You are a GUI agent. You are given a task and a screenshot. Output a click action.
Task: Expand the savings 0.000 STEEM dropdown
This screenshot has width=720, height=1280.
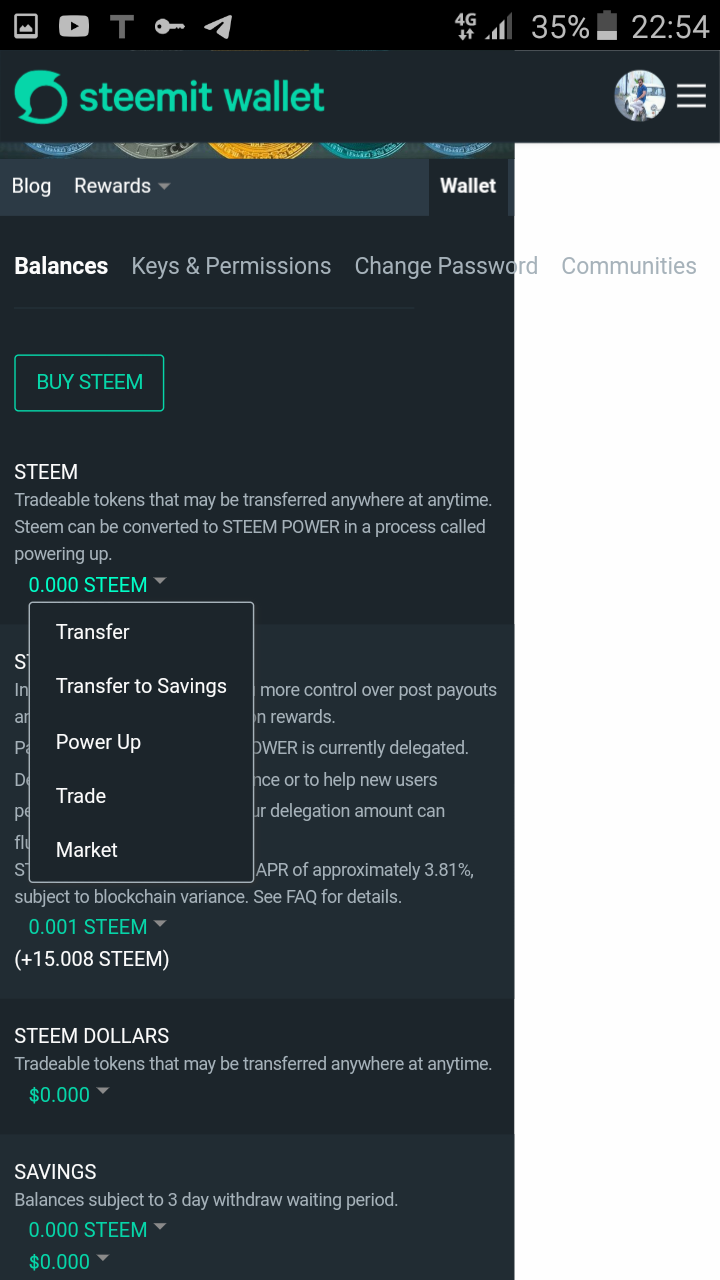(97, 1230)
